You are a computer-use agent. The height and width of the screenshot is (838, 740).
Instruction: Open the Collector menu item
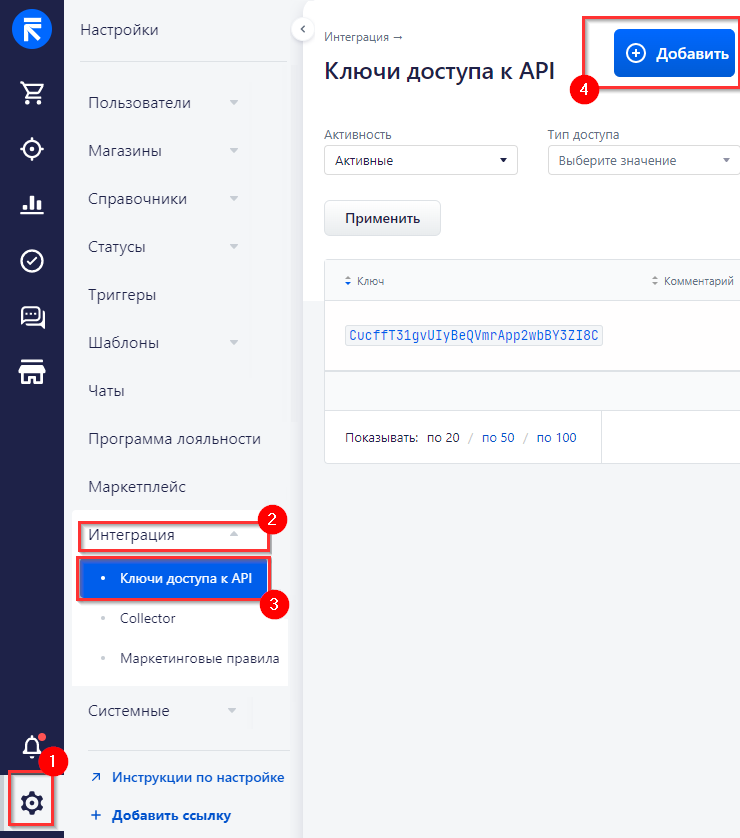click(x=147, y=618)
